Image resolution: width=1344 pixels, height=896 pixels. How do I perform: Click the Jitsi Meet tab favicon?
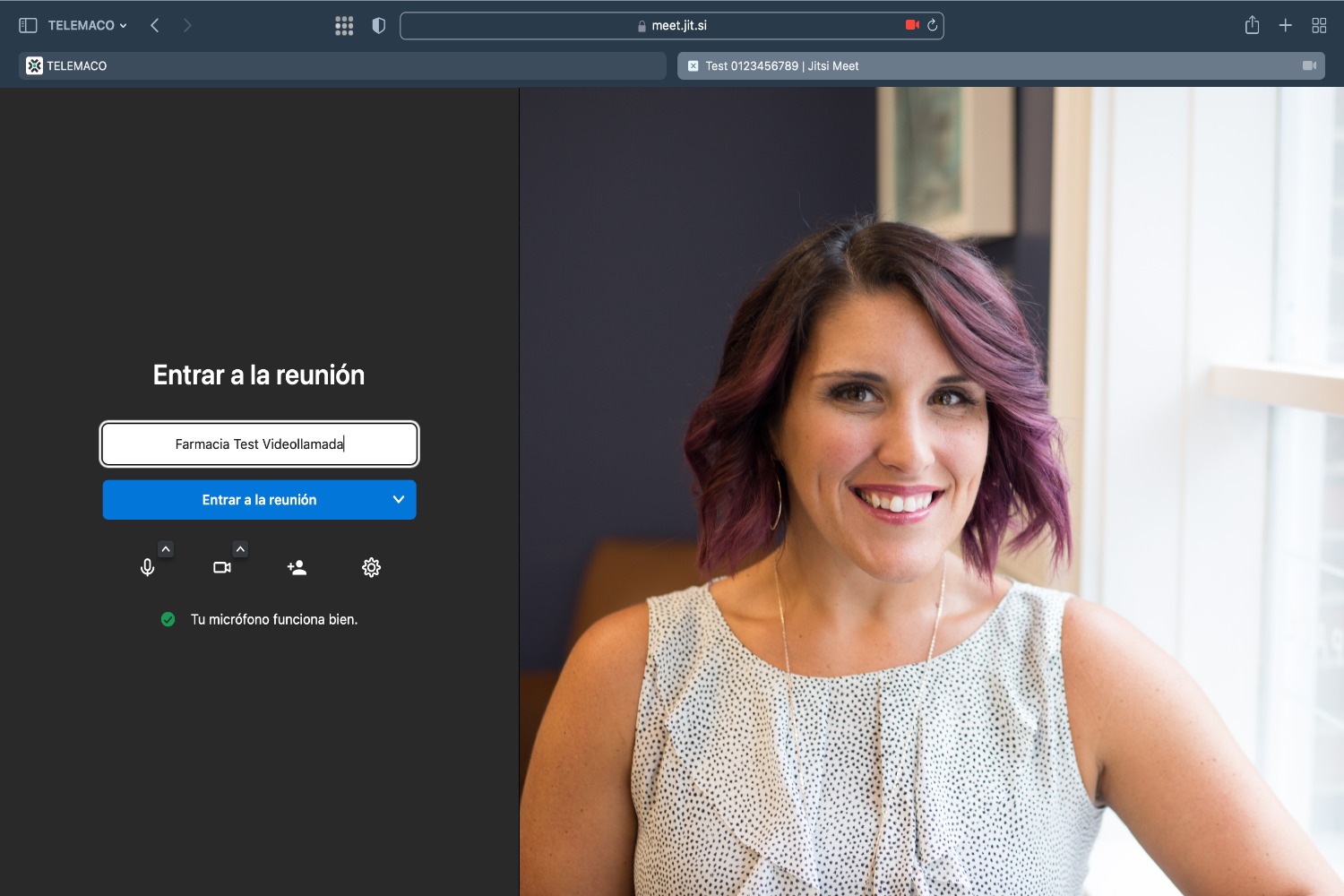[693, 65]
